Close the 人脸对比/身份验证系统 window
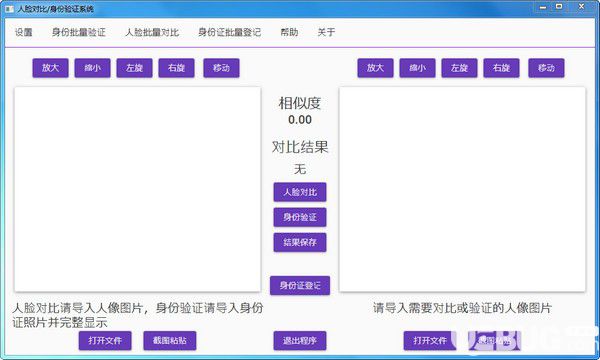The height and width of the screenshot is (360, 600). pyautogui.click(x=582, y=7)
